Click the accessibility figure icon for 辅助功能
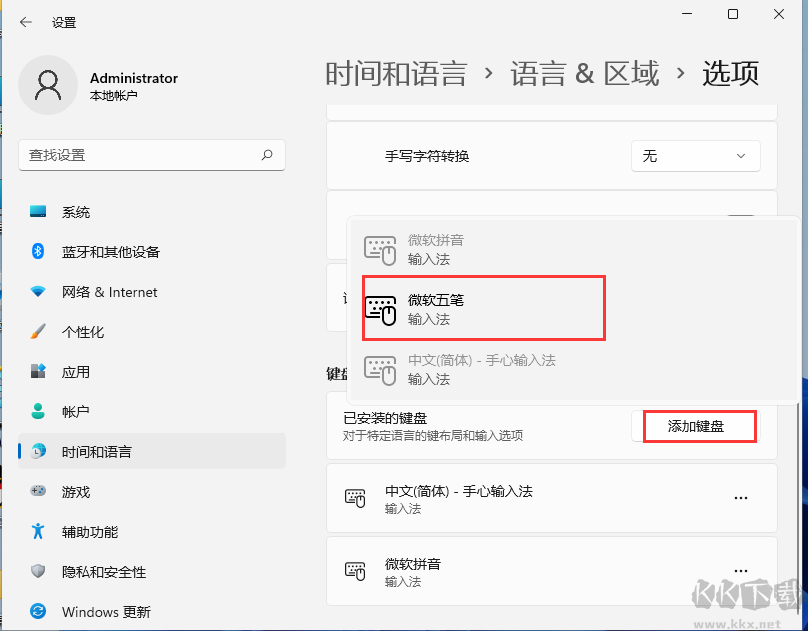The height and width of the screenshot is (631, 808). click(x=38, y=531)
